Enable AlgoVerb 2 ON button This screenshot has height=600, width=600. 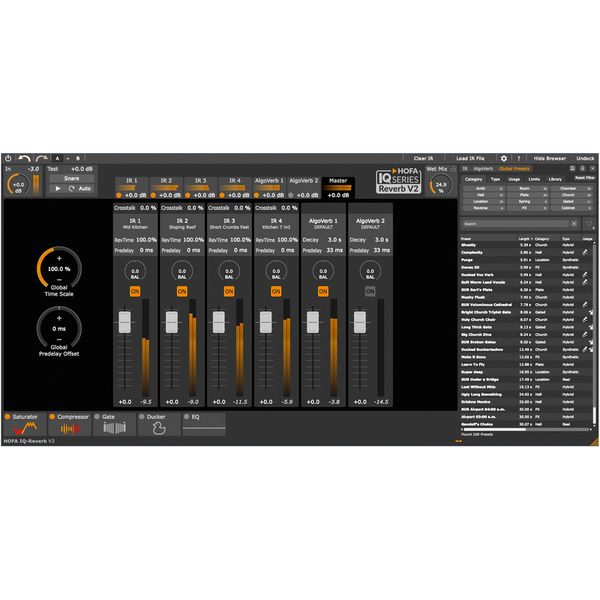[370, 292]
